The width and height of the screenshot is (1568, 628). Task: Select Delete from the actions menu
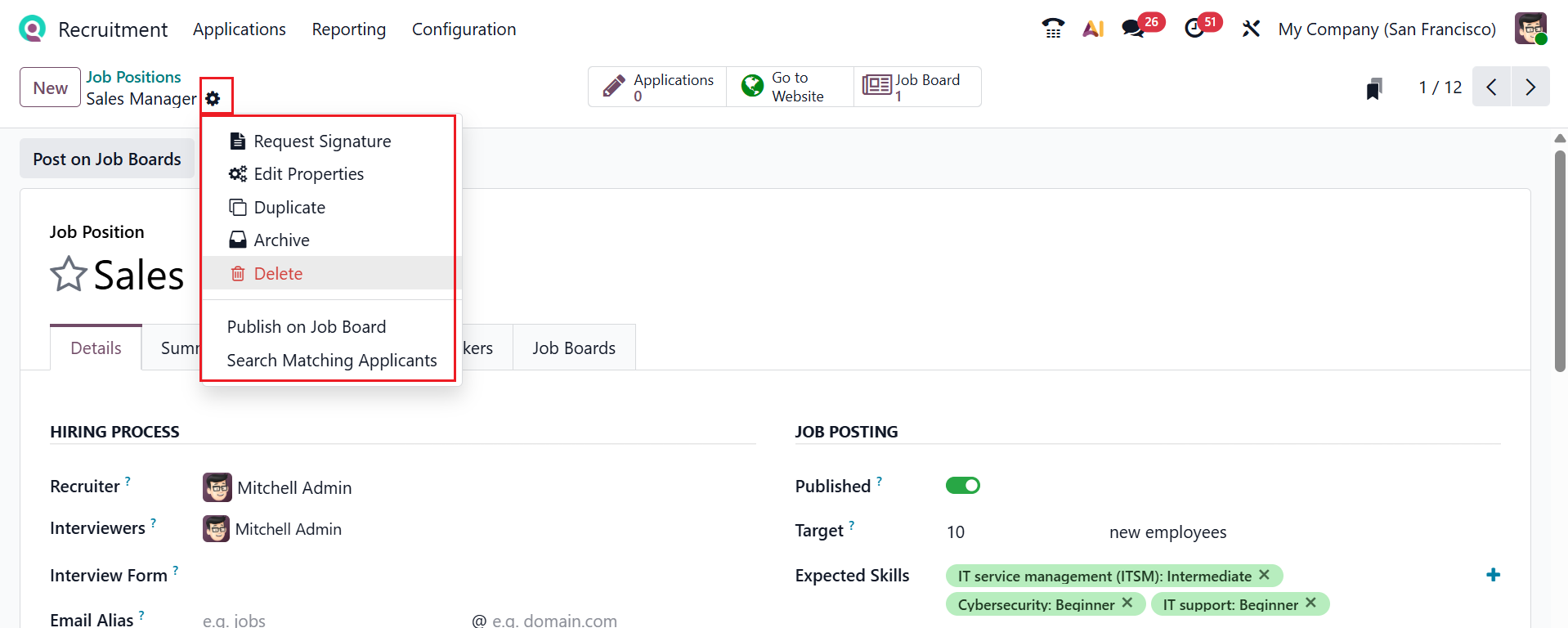278,274
